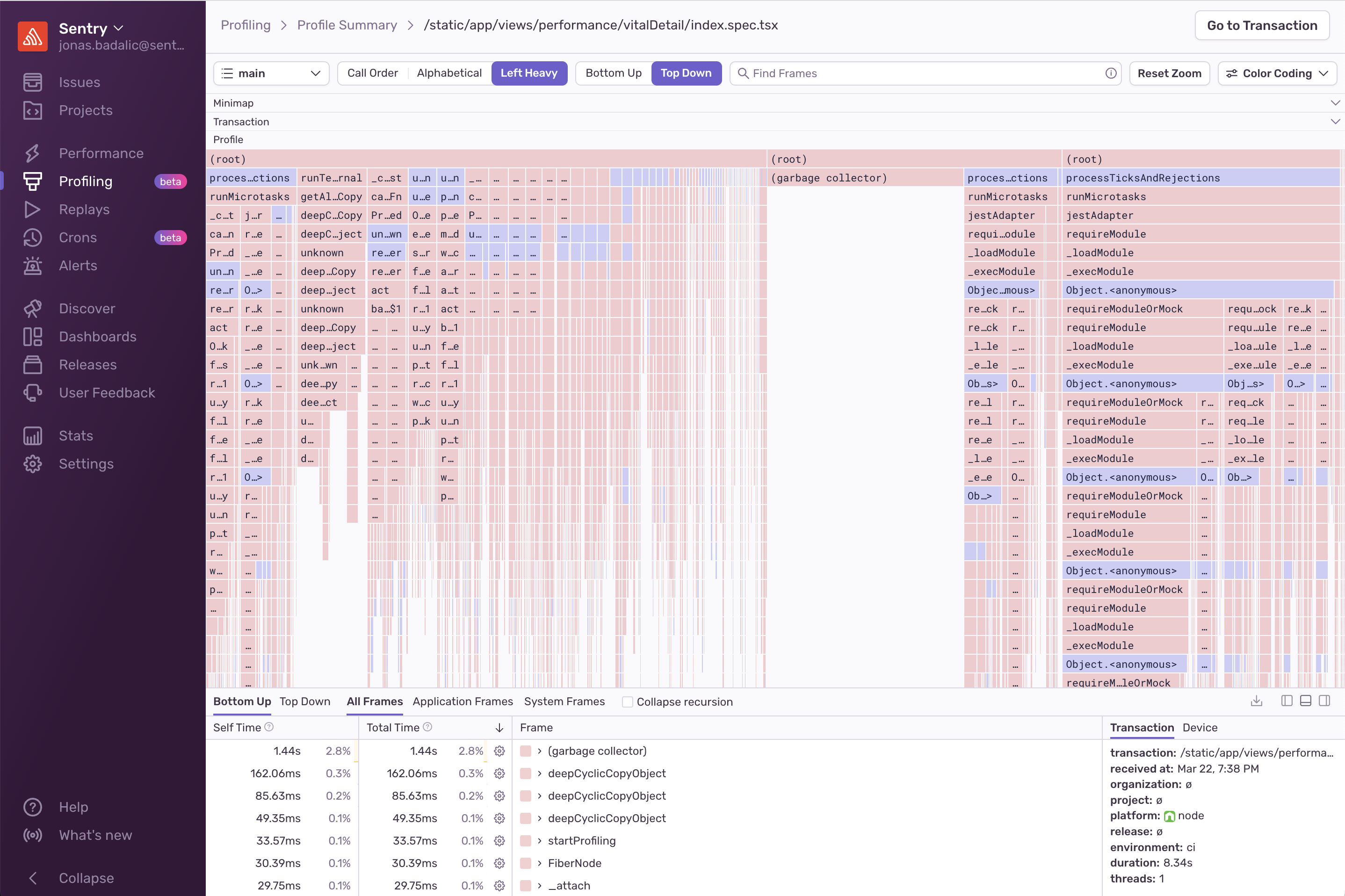This screenshot has height=896, width=1345.
Task: Switch to right panel layout icon
Action: coord(1324,701)
